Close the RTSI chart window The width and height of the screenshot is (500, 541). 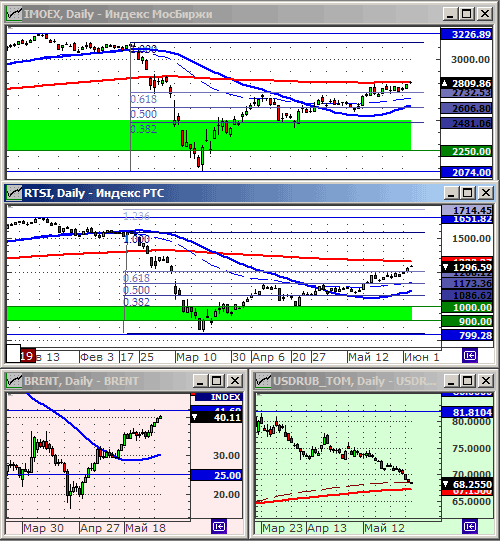pos(486,193)
